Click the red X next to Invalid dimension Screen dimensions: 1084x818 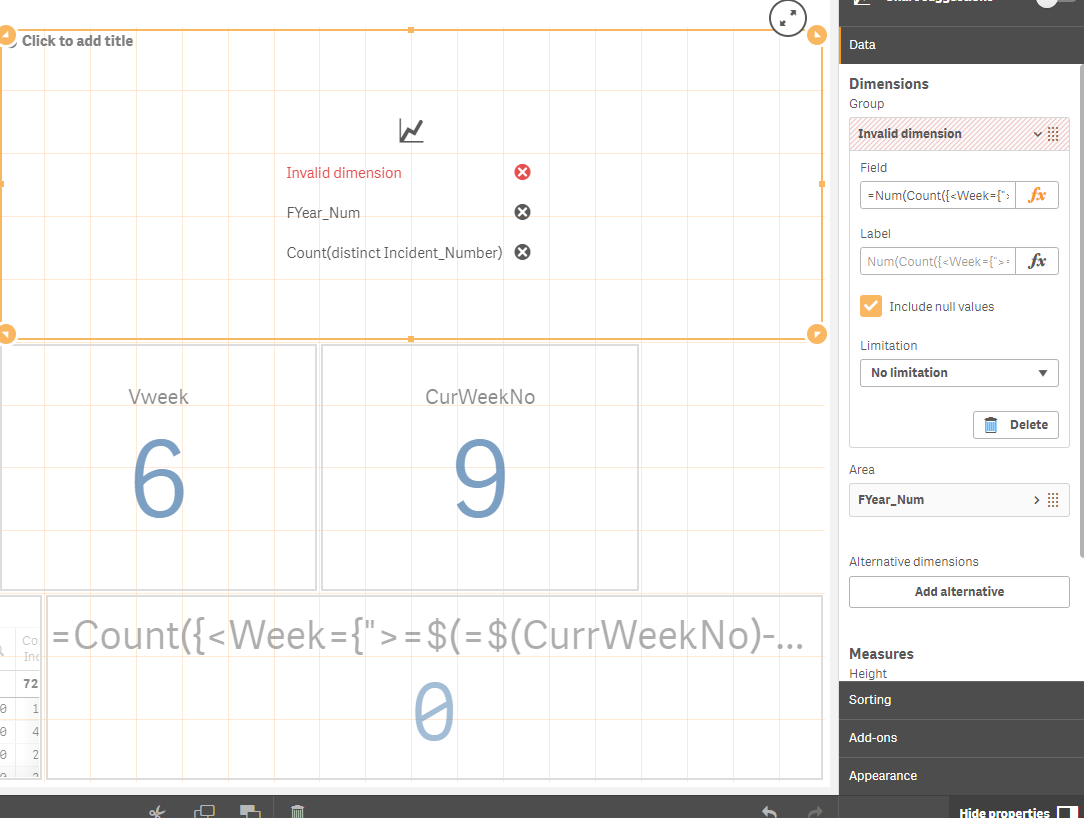pos(522,172)
